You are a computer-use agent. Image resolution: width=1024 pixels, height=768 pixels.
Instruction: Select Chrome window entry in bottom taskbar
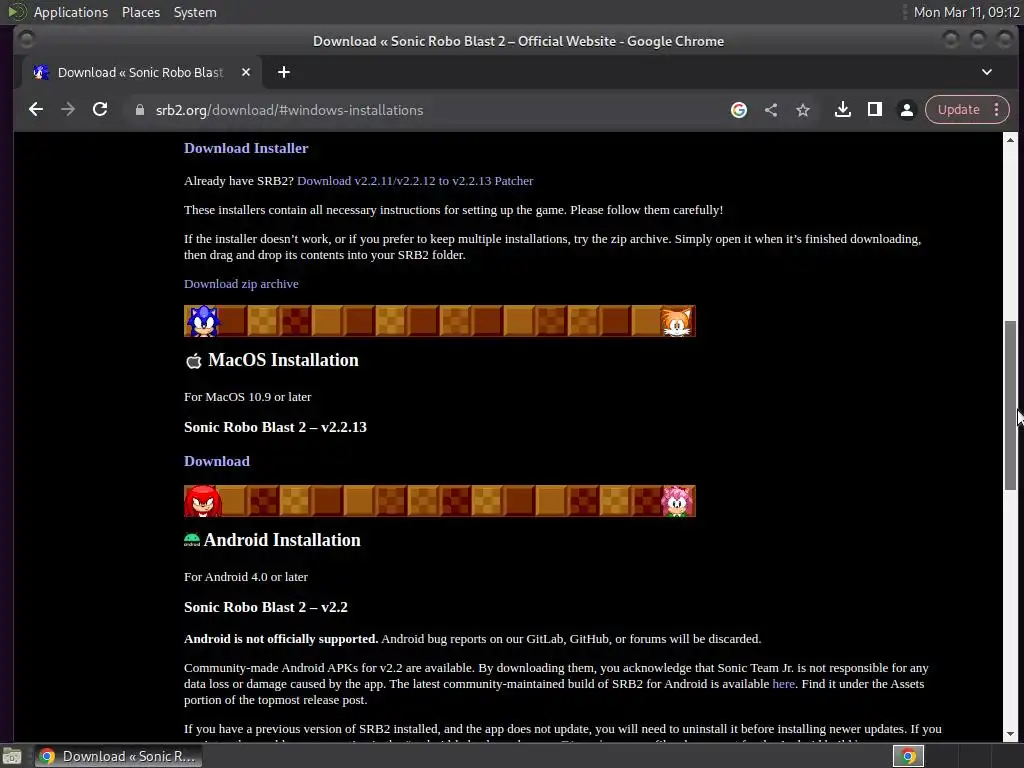click(118, 756)
